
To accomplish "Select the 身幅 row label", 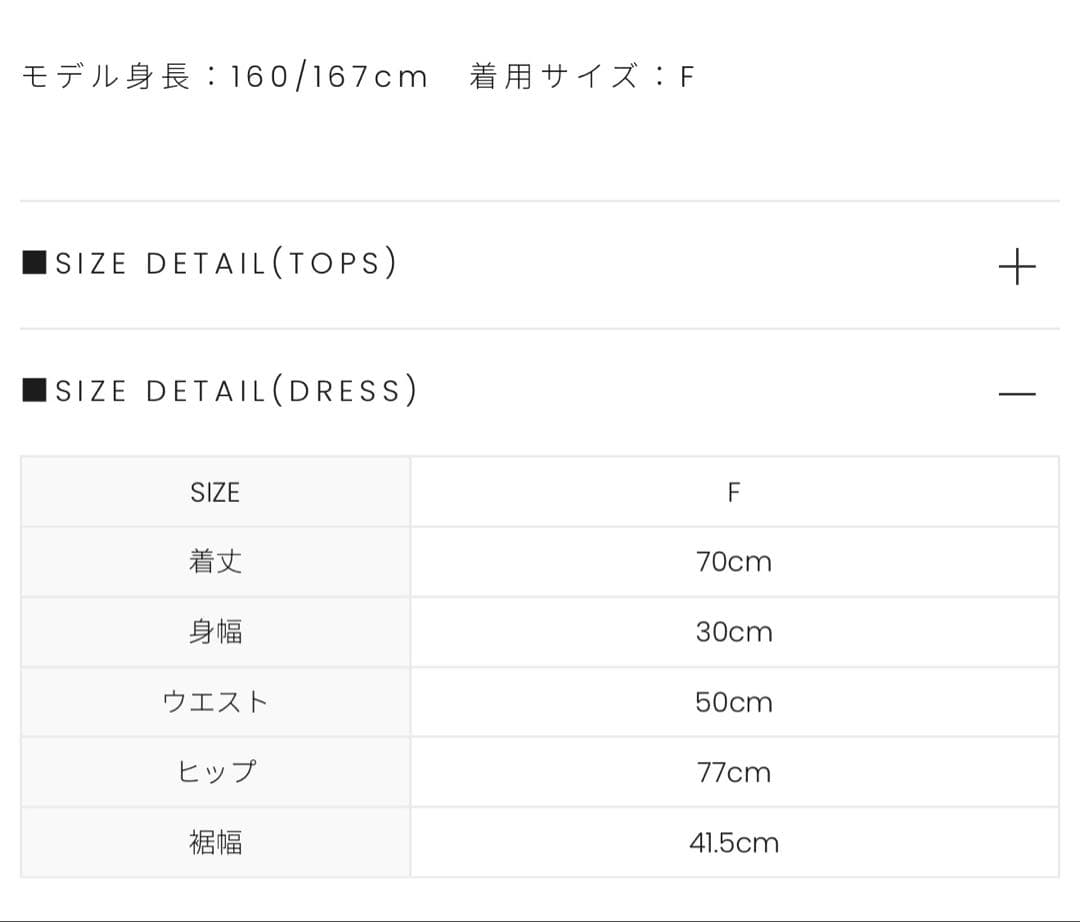I will [215, 632].
